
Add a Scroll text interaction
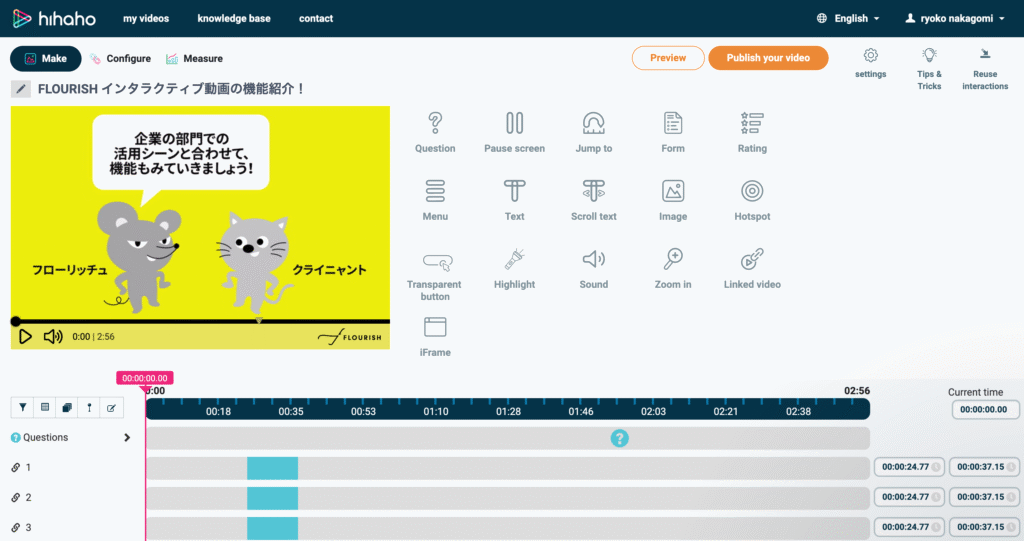point(594,201)
